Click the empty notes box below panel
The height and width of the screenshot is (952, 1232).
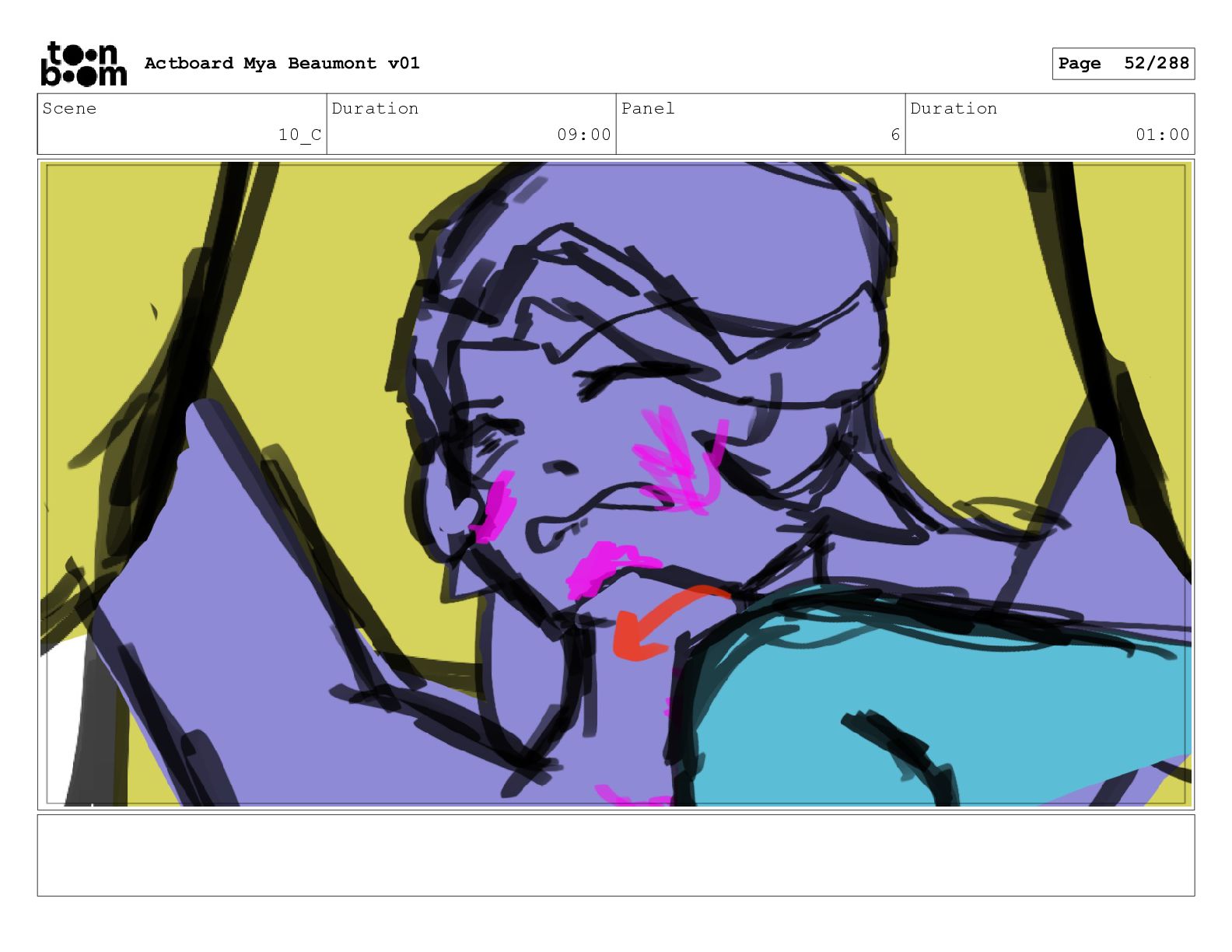coord(616,855)
